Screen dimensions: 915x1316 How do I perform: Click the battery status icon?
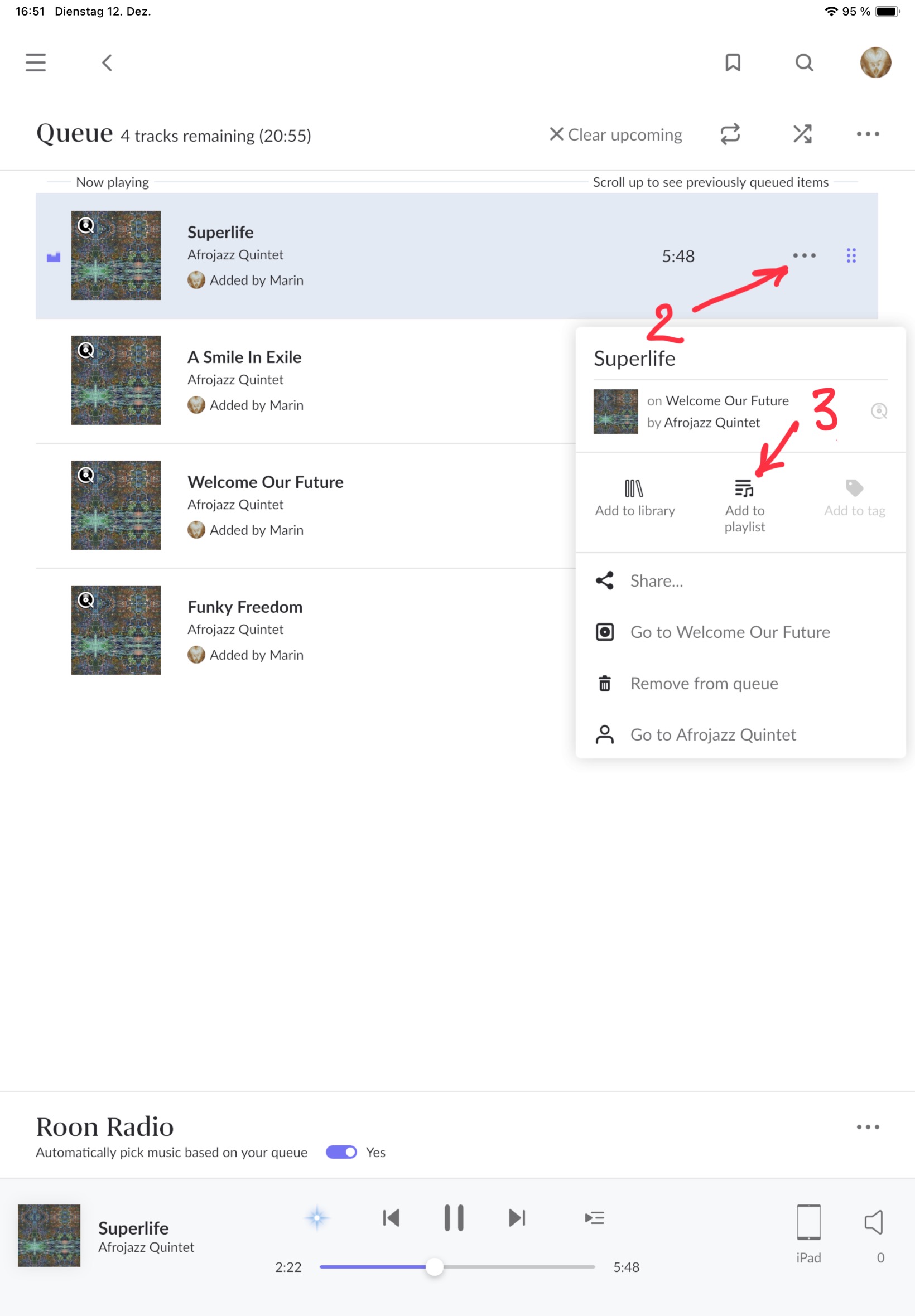[x=888, y=12]
